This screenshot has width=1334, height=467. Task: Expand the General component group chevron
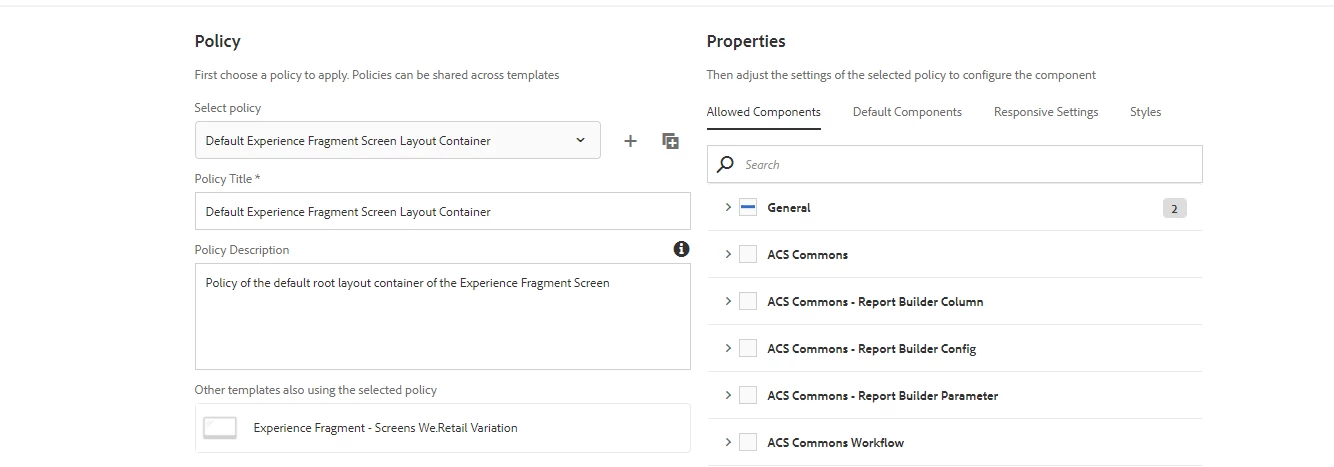point(728,208)
